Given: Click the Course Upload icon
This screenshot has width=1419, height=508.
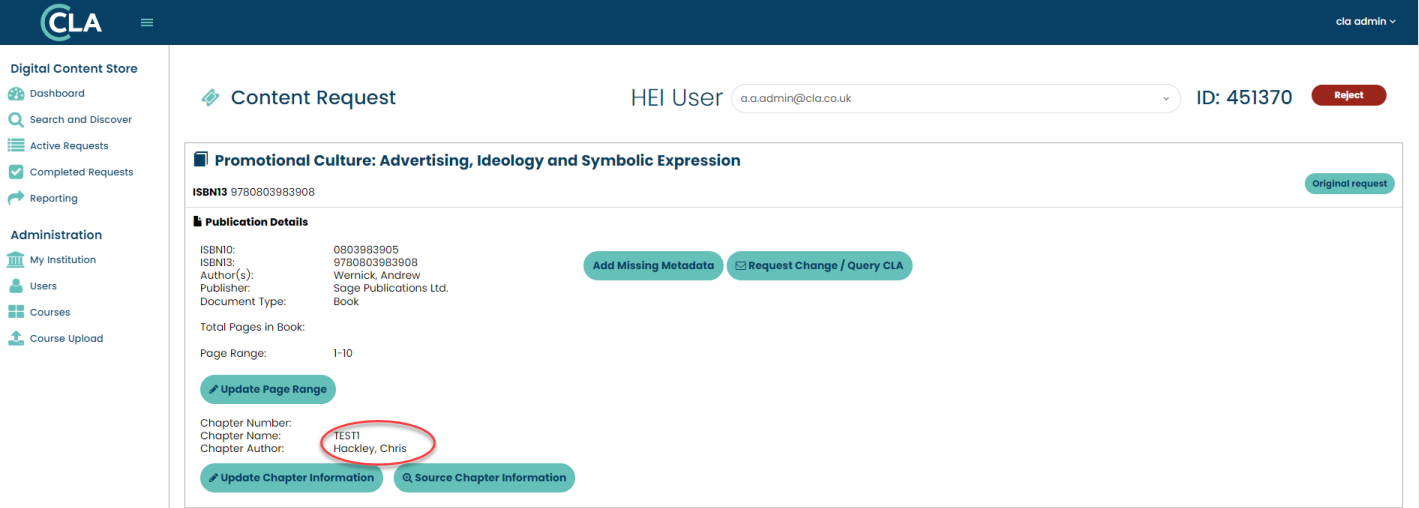Looking at the screenshot, I should [16, 338].
